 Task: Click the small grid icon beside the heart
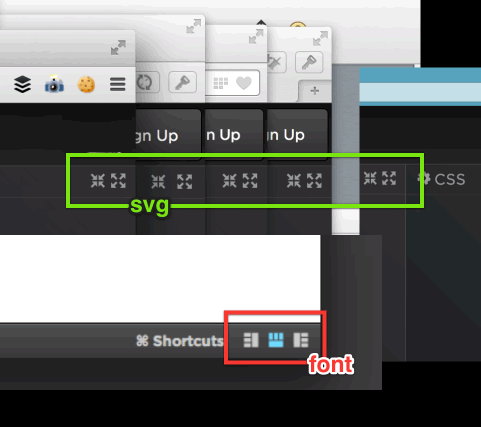click(221, 83)
